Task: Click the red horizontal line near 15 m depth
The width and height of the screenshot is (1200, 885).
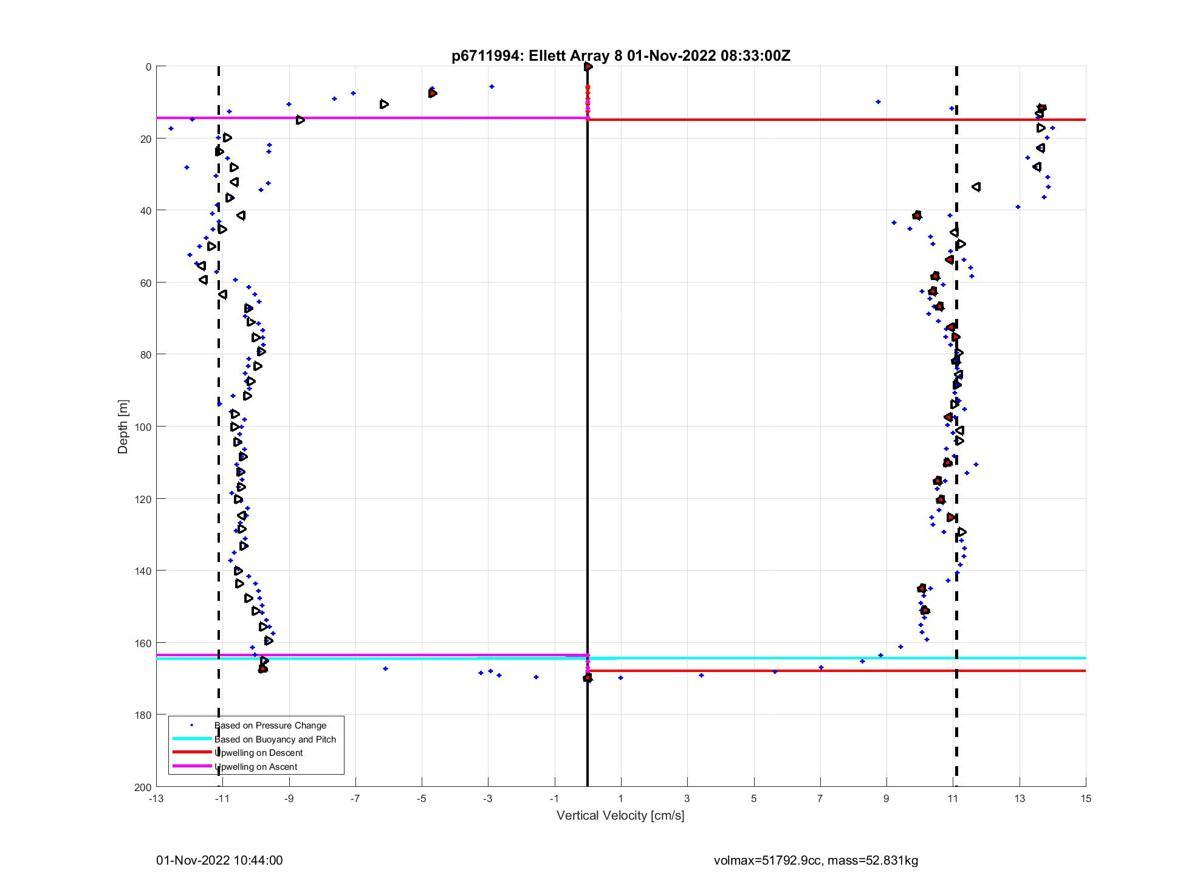Action: pyautogui.click(x=836, y=120)
